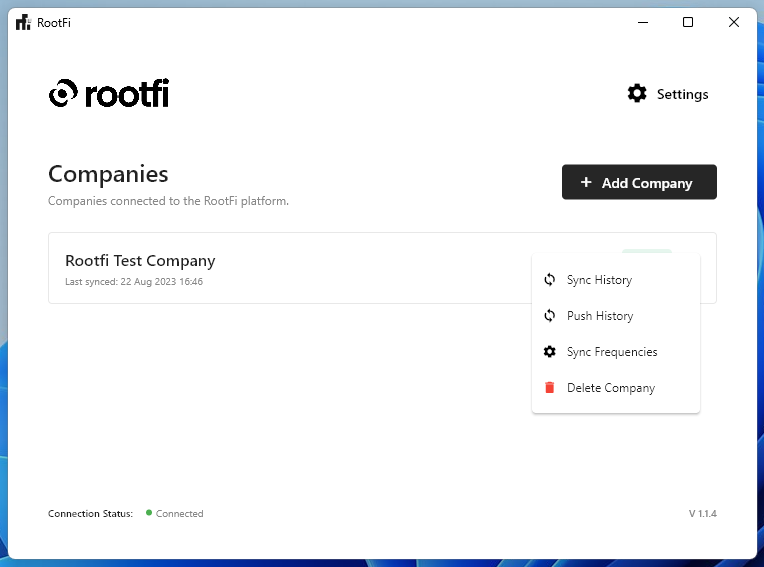This screenshot has width=764, height=567.
Task: Open the Settings text link
Action: (682, 94)
